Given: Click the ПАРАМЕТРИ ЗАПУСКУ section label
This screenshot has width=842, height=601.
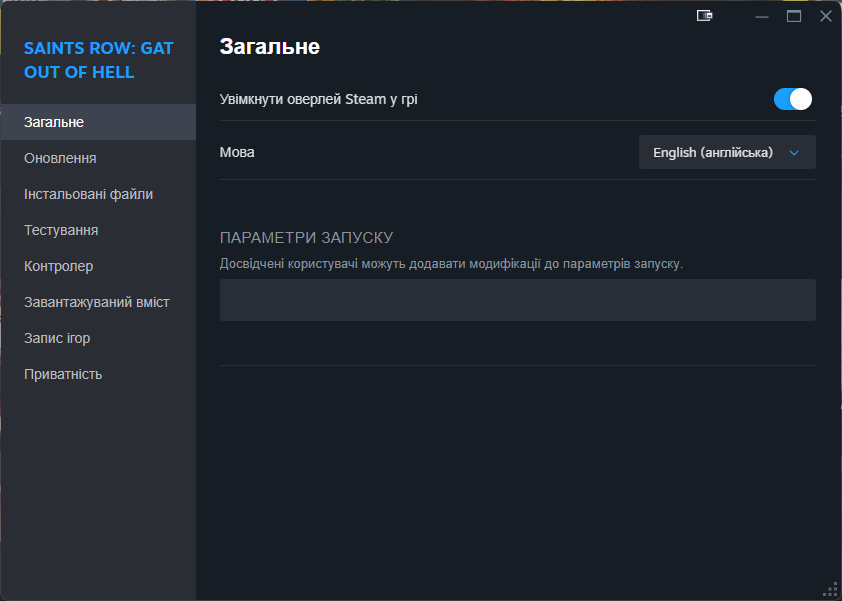Looking at the screenshot, I should 307,237.
